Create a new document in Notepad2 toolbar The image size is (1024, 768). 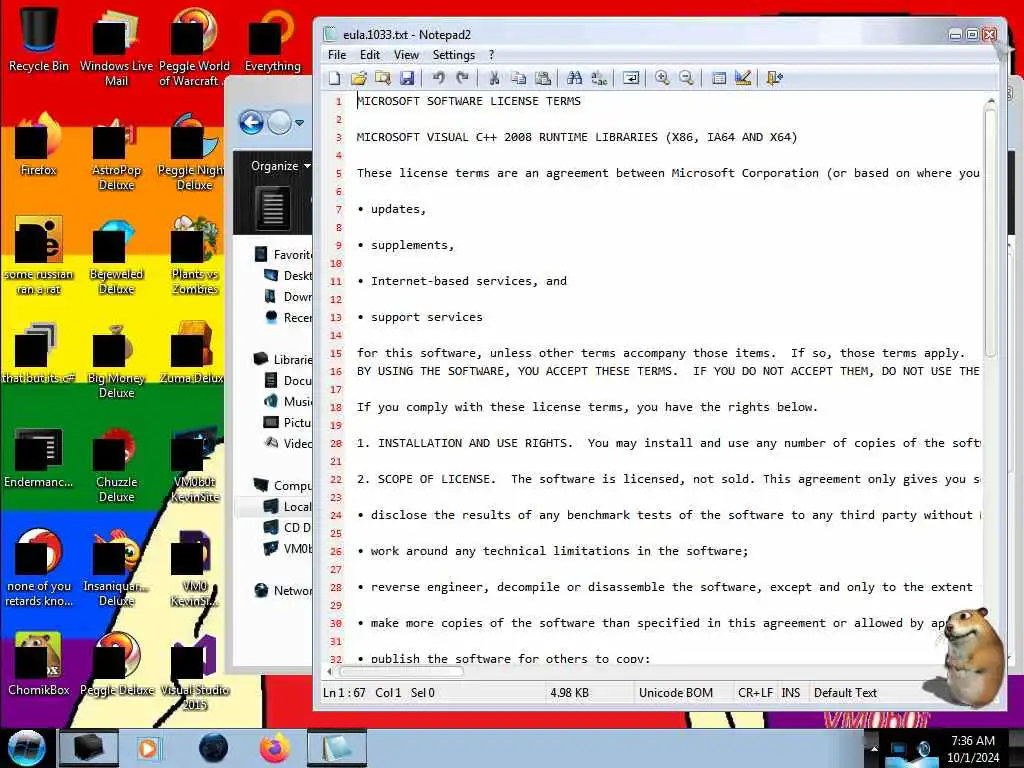334,78
